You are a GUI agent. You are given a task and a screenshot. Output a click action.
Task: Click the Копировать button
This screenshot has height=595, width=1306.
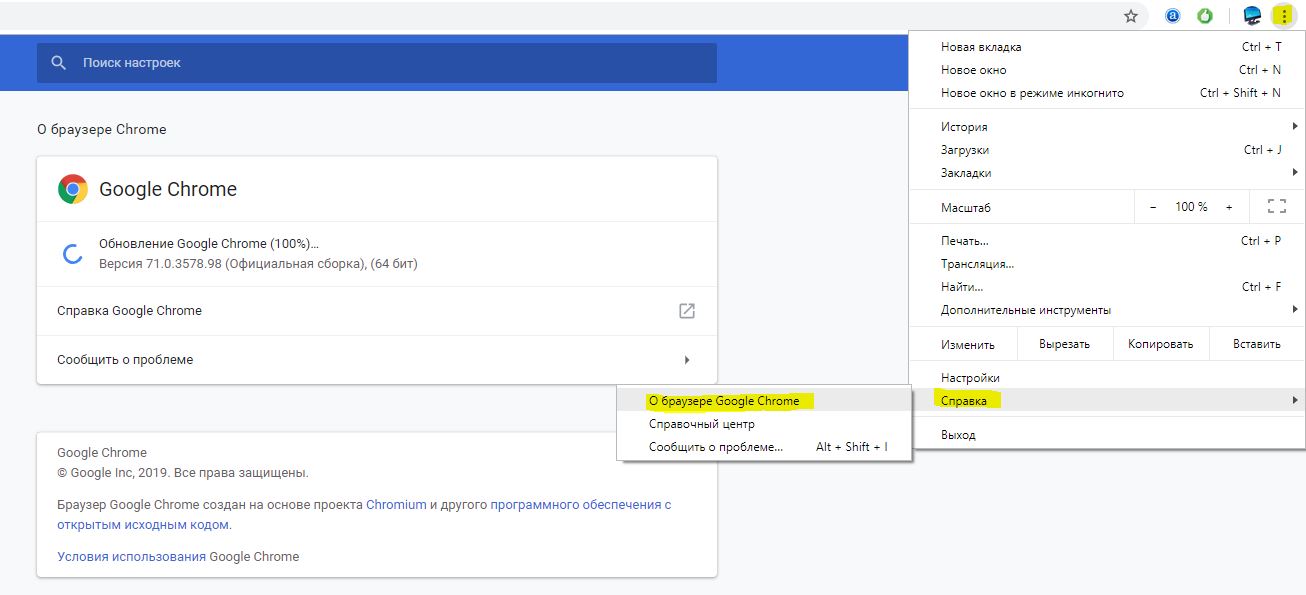[x=1160, y=344]
